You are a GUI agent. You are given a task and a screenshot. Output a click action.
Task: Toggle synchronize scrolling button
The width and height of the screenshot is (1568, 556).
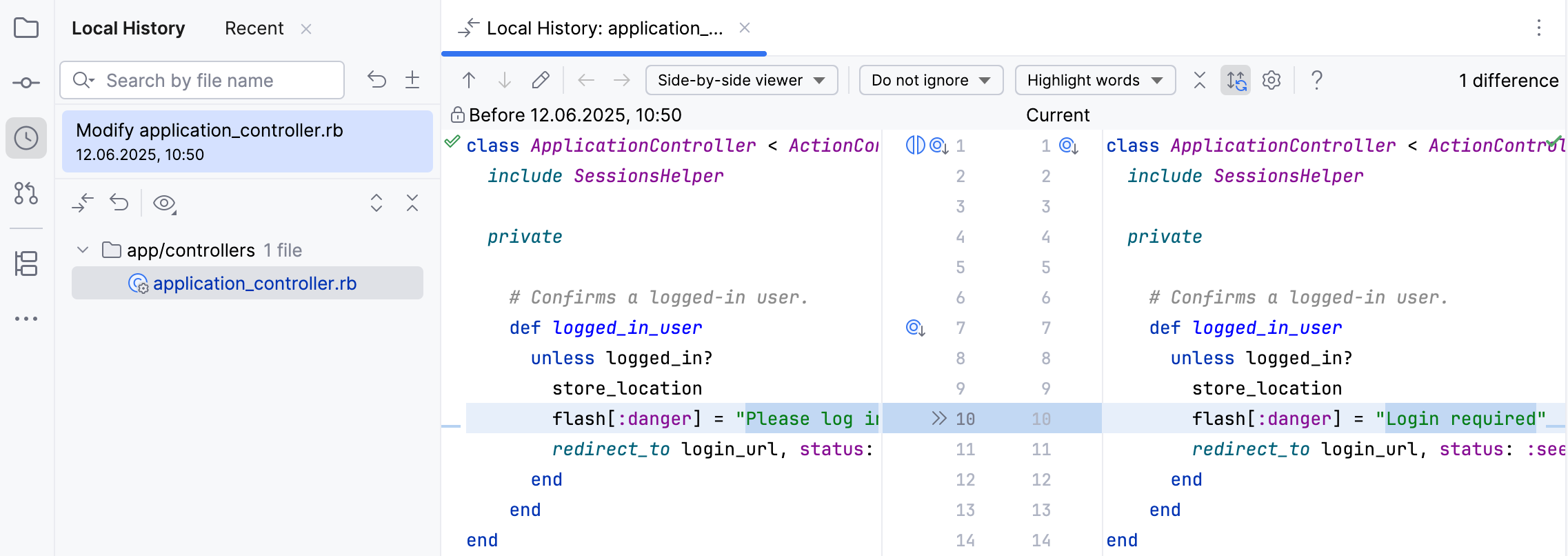pos(1236,81)
